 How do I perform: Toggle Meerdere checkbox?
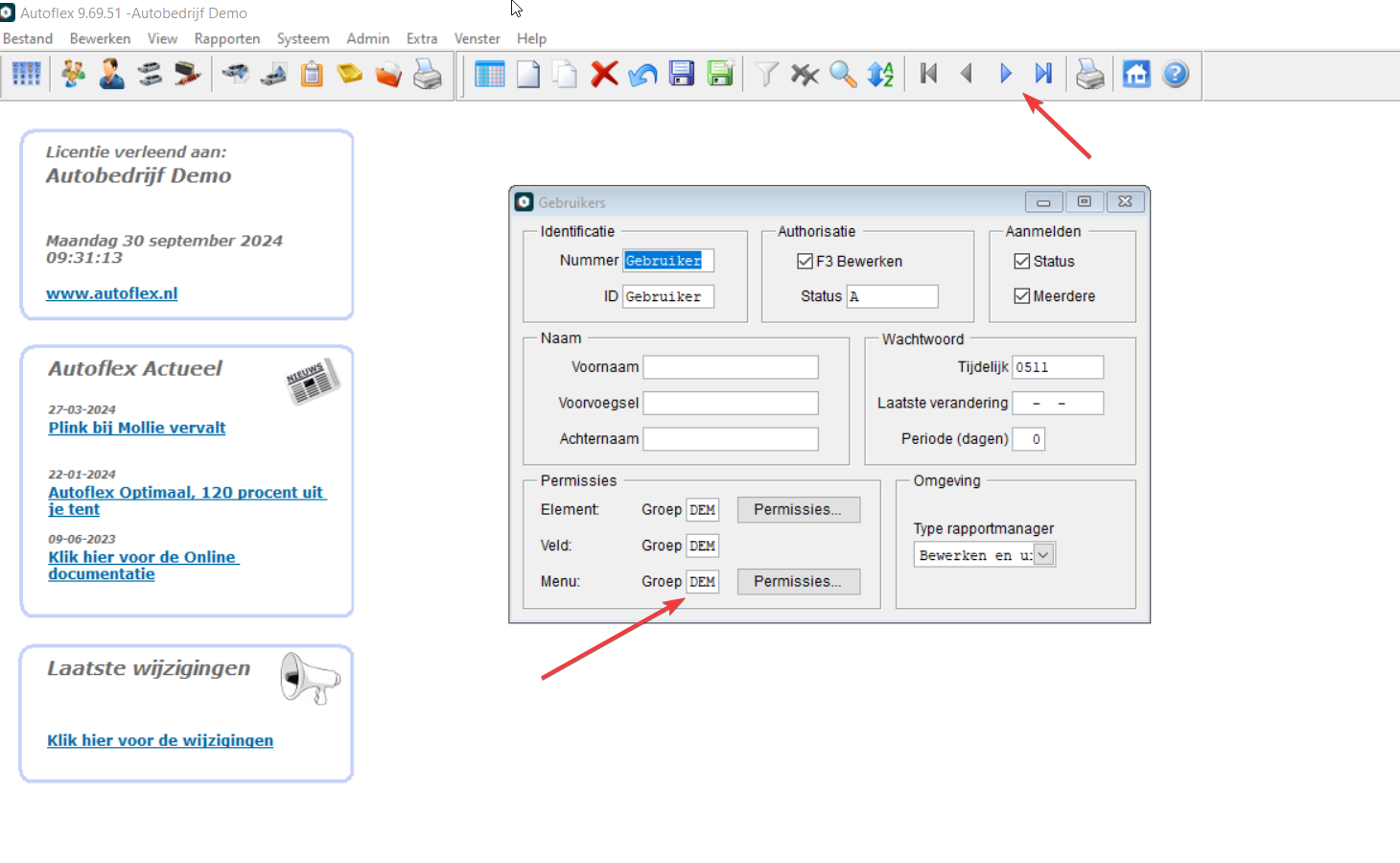pyautogui.click(x=1022, y=296)
